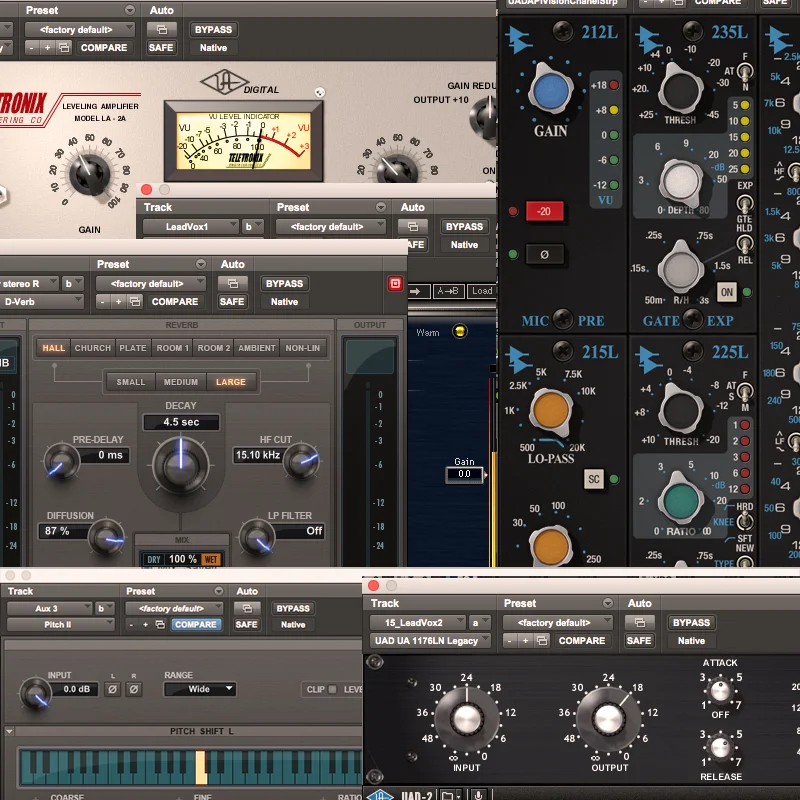Click COMPARE on the Pitch II plugin
This screenshot has width=800, height=800.
[x=196, y=623]
